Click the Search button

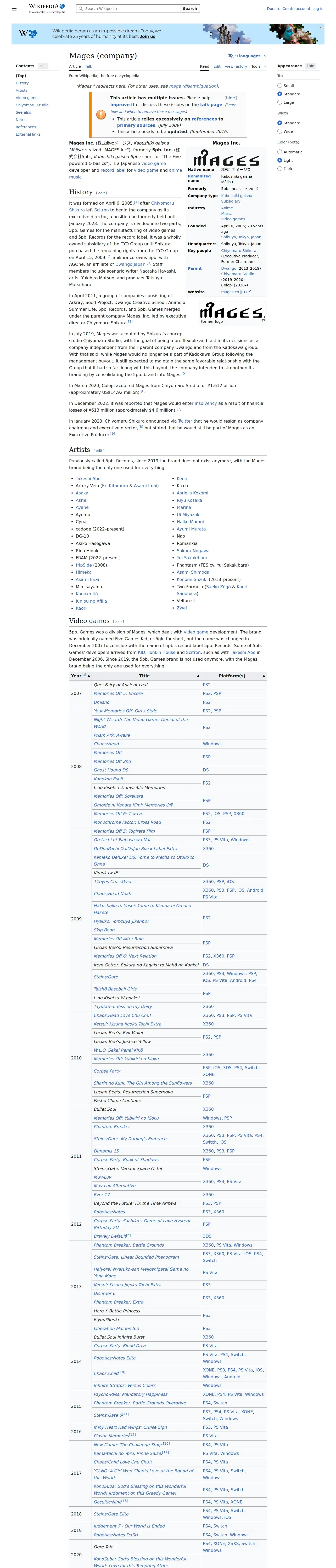click(x=190, y=9)
